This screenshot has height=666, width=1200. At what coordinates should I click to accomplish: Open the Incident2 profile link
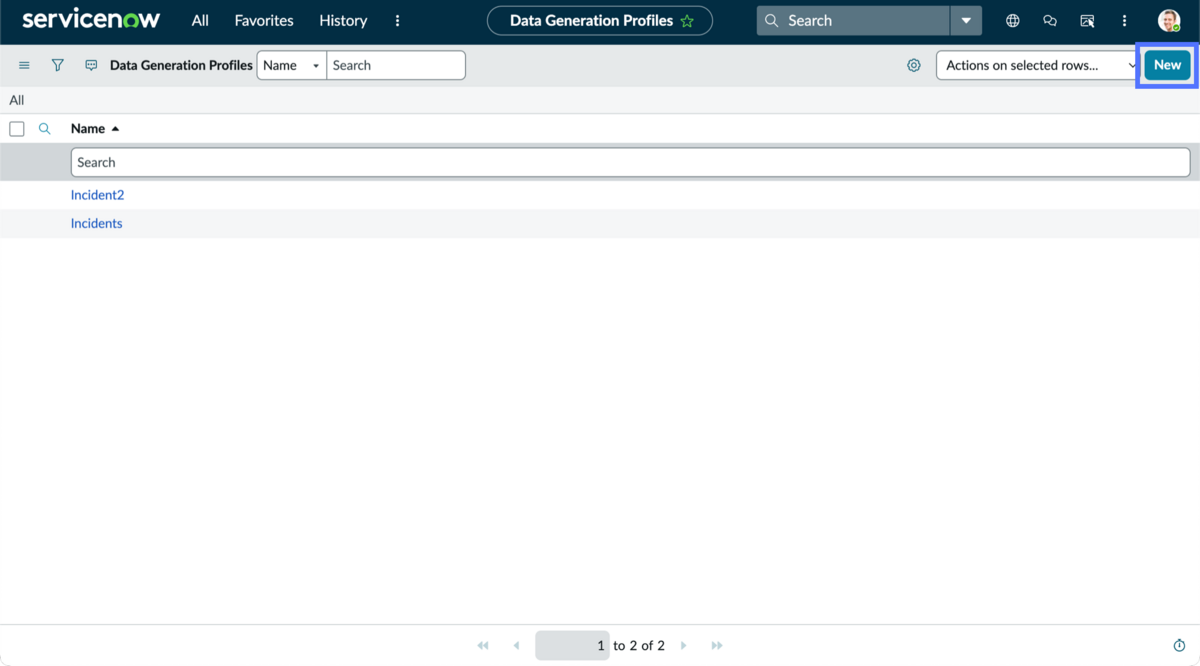click(x=97, y=195)
